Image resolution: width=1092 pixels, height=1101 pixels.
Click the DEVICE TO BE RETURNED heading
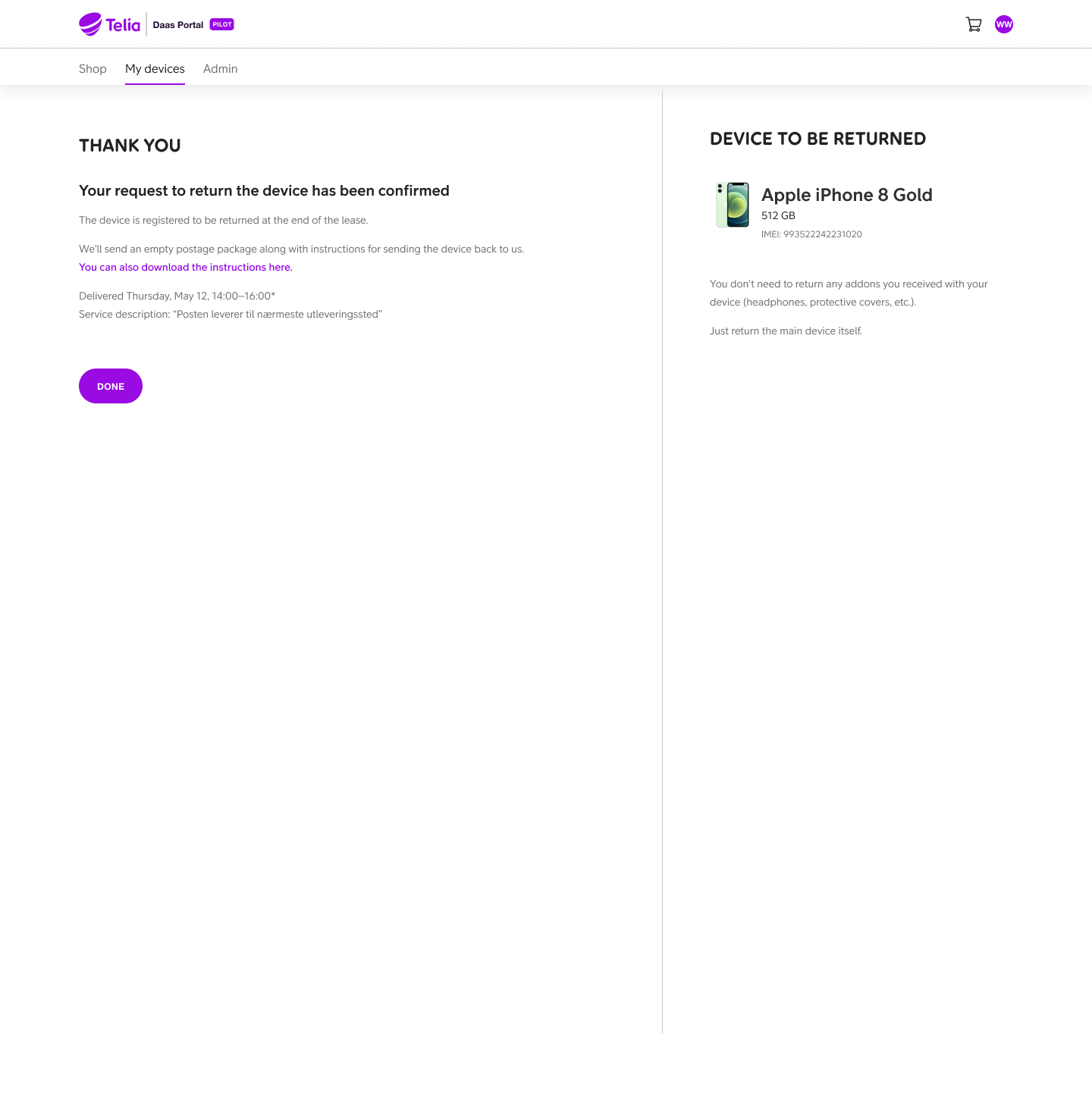[x=817, y=139]
